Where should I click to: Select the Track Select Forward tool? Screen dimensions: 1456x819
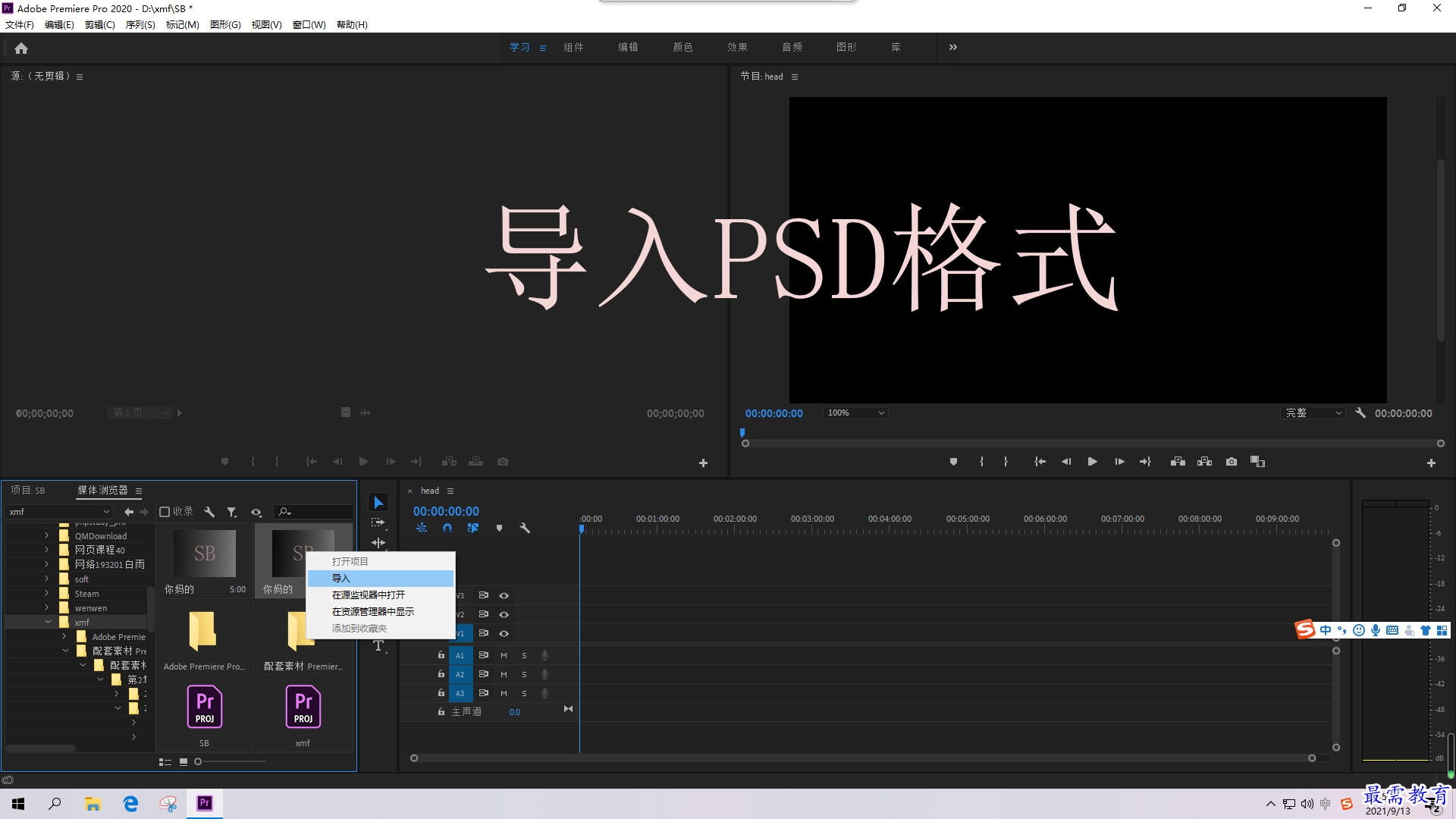(378, 522)
